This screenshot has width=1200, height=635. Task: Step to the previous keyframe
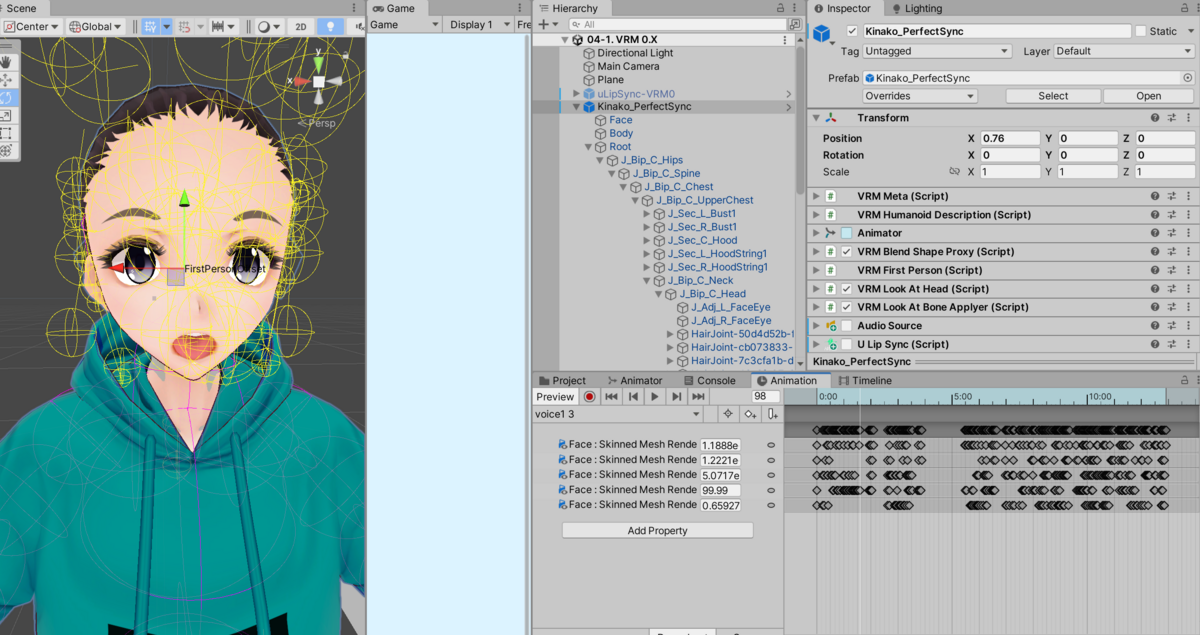coord(633,397)
